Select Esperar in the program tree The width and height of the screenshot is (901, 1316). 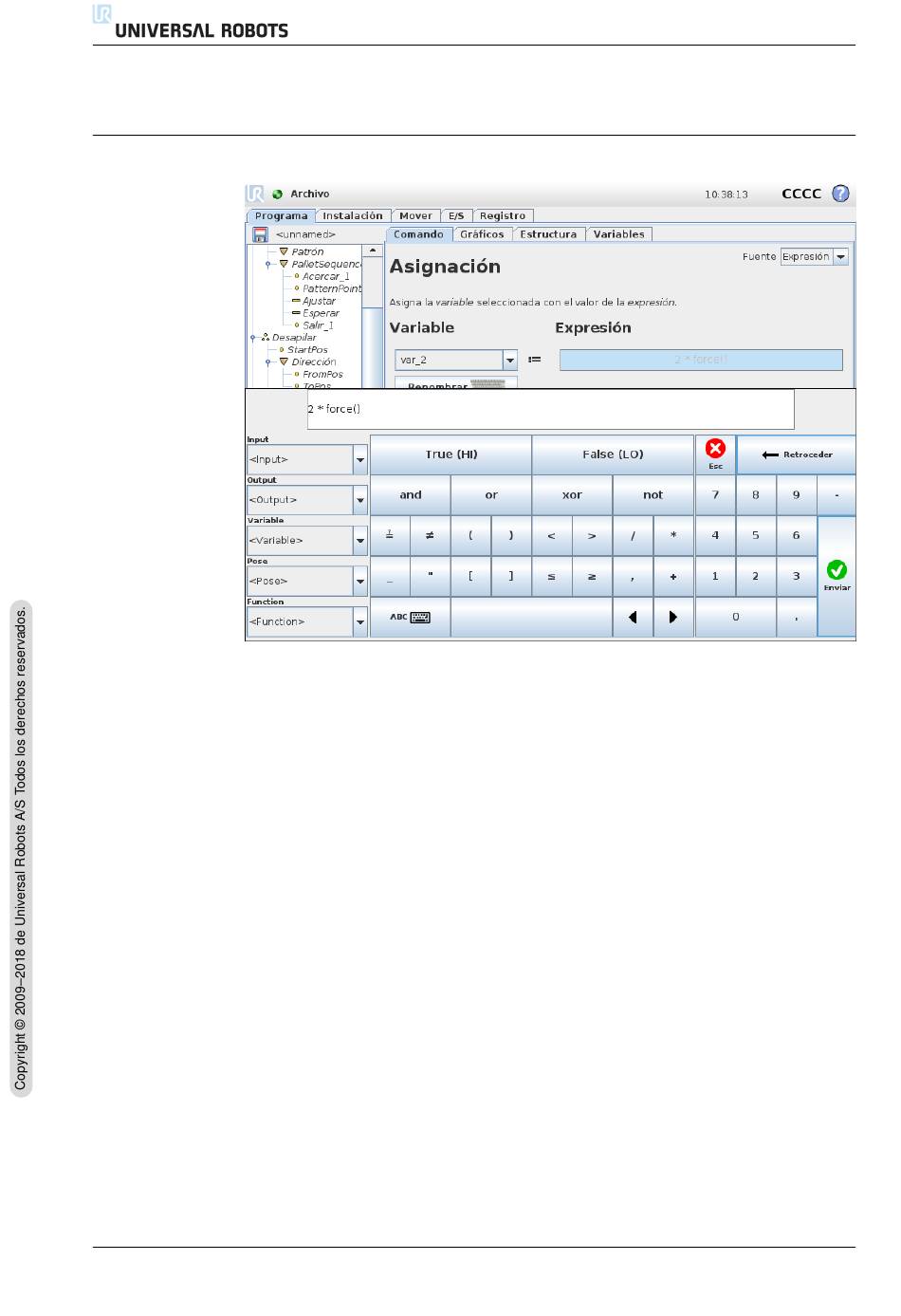[x=321, y=313]
